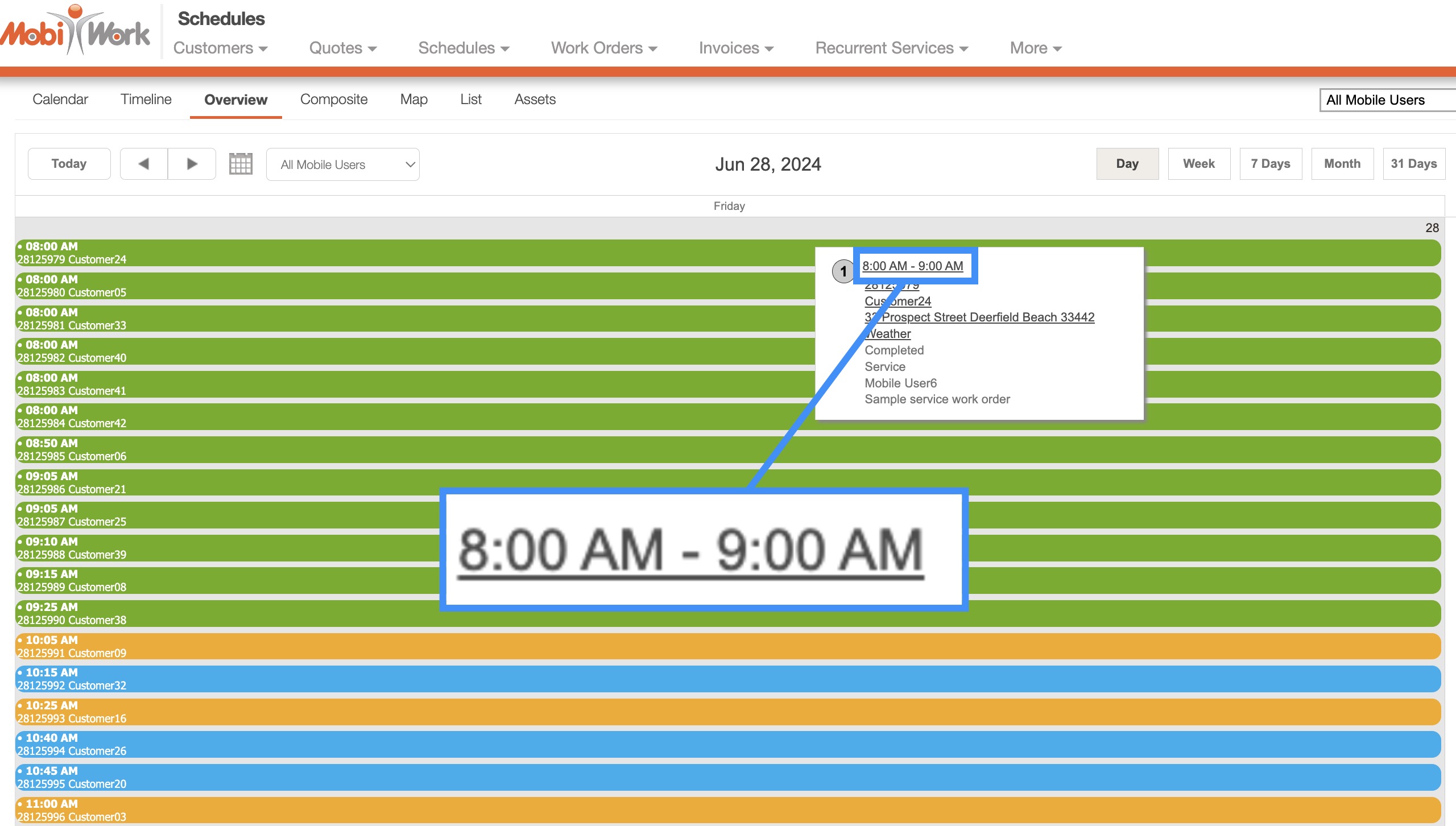Expand the Customers menu
This screenshot has height=826, width=1456.
220,48
